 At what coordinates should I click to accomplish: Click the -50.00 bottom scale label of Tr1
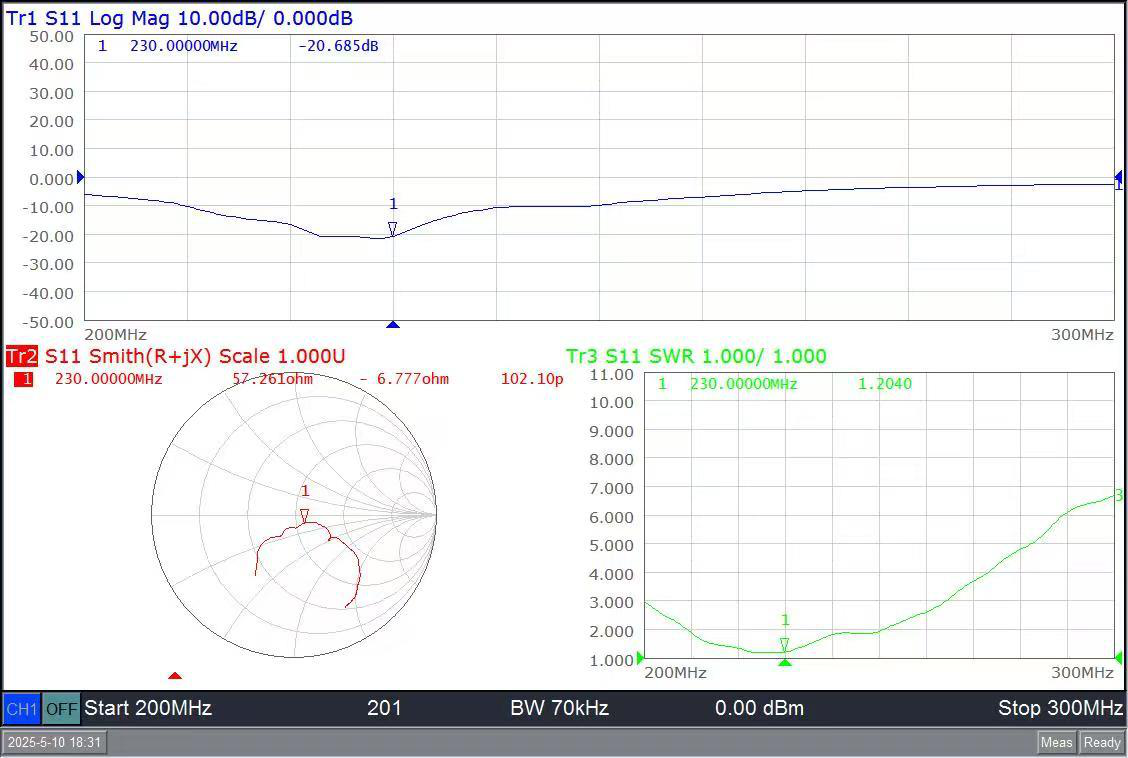coord(48,321)
